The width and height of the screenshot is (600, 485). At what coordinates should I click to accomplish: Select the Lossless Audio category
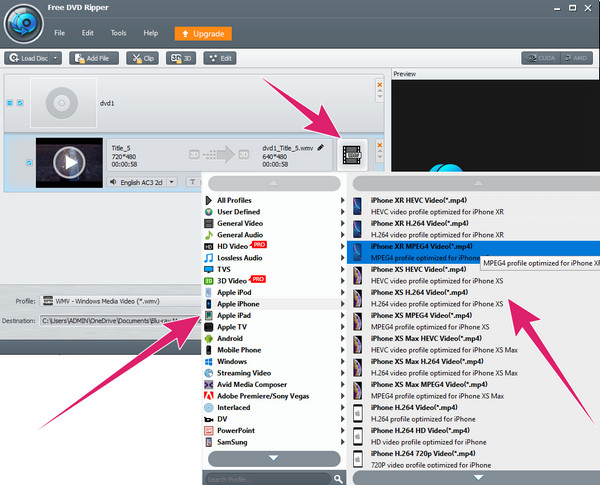point(274,258)
